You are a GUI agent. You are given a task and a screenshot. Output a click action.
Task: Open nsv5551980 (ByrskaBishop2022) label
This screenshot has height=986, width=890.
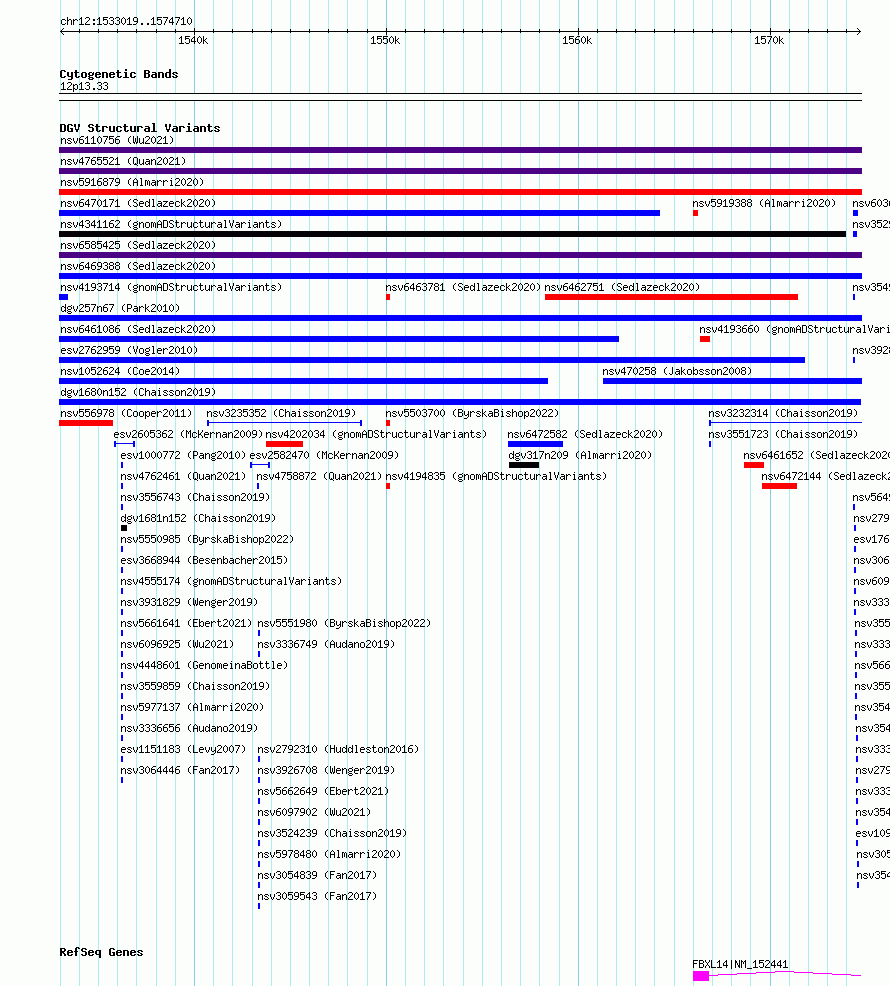point(344,623)
